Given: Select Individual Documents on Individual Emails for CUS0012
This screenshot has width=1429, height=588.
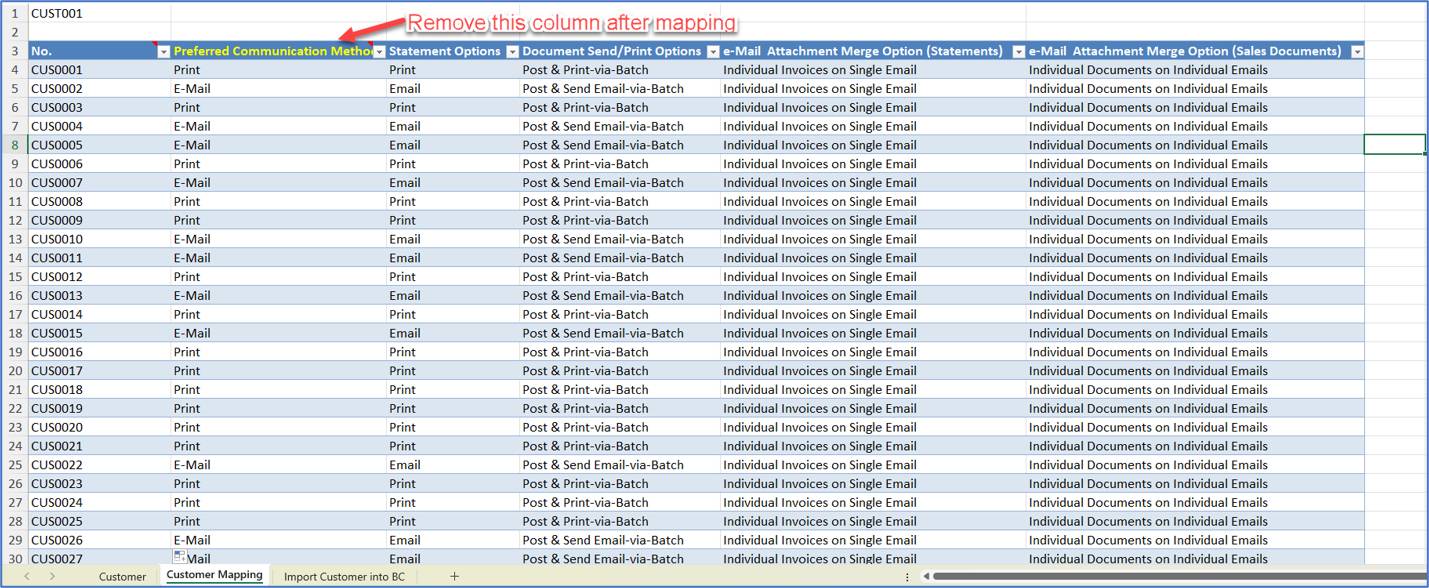Looking at the screenshot, I should coord(1195,277).
